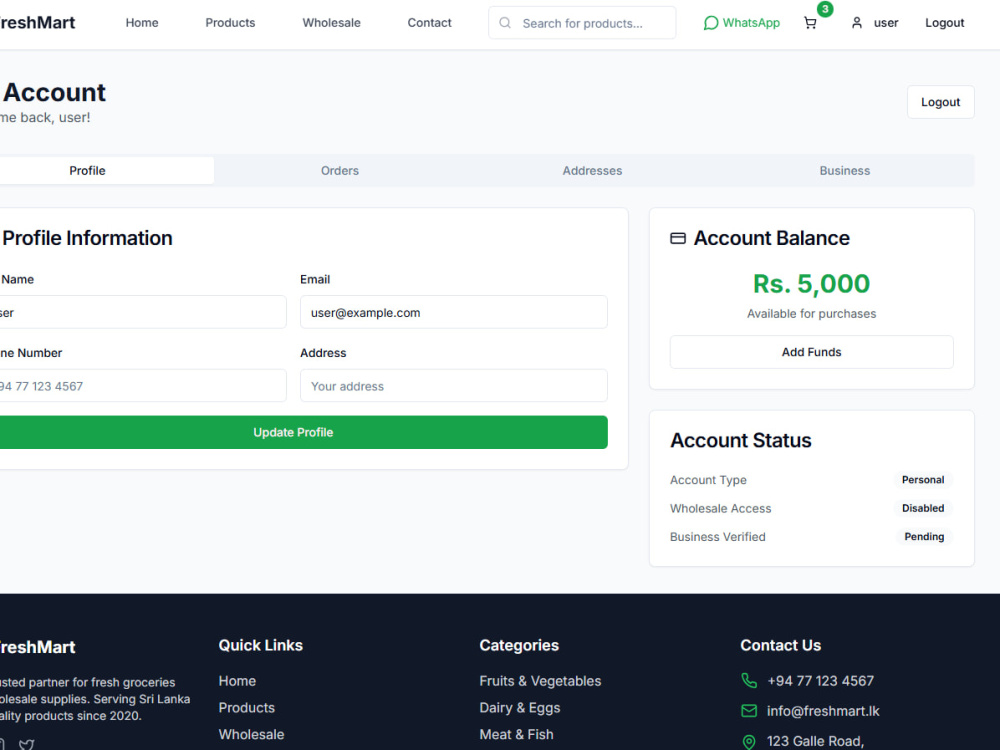
Task: Click the Profile Information heading
Action: [x=87, y=238]
